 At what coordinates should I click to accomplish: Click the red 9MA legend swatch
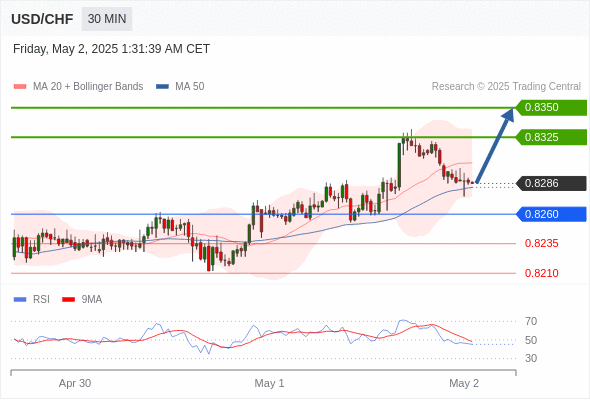click(x=68, y=300)
